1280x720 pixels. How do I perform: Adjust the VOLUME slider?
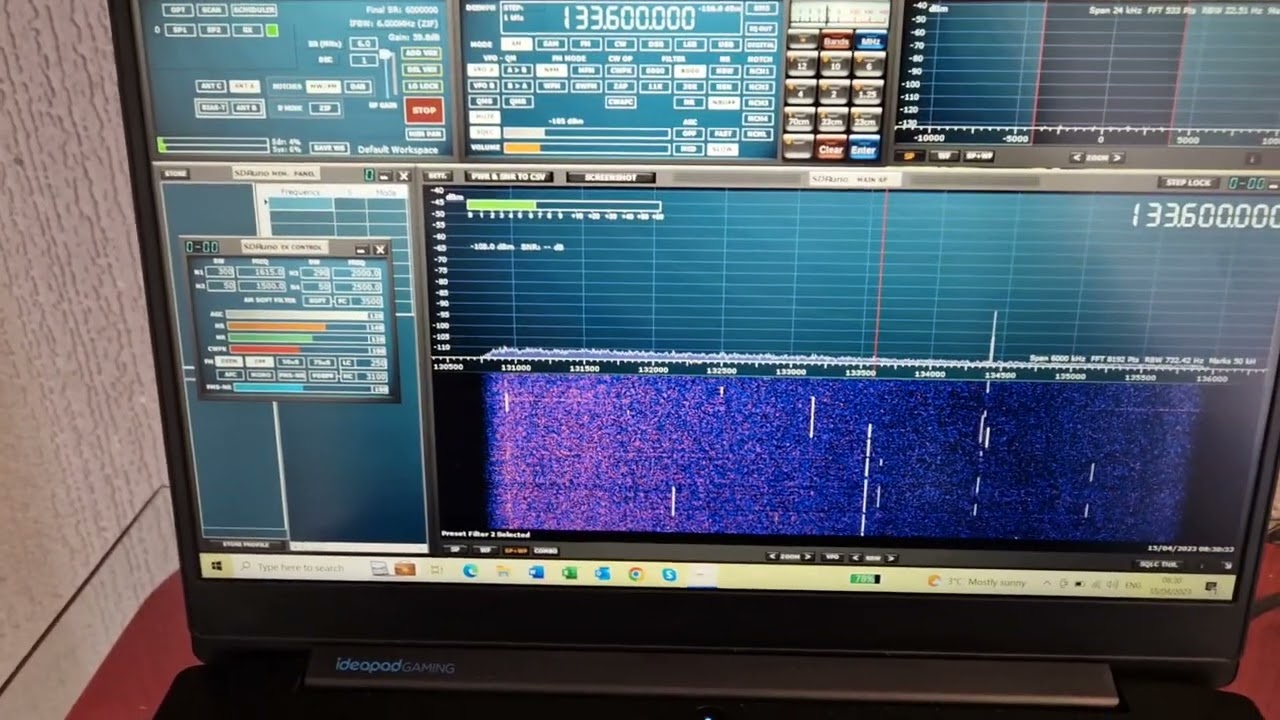[586, 148]
